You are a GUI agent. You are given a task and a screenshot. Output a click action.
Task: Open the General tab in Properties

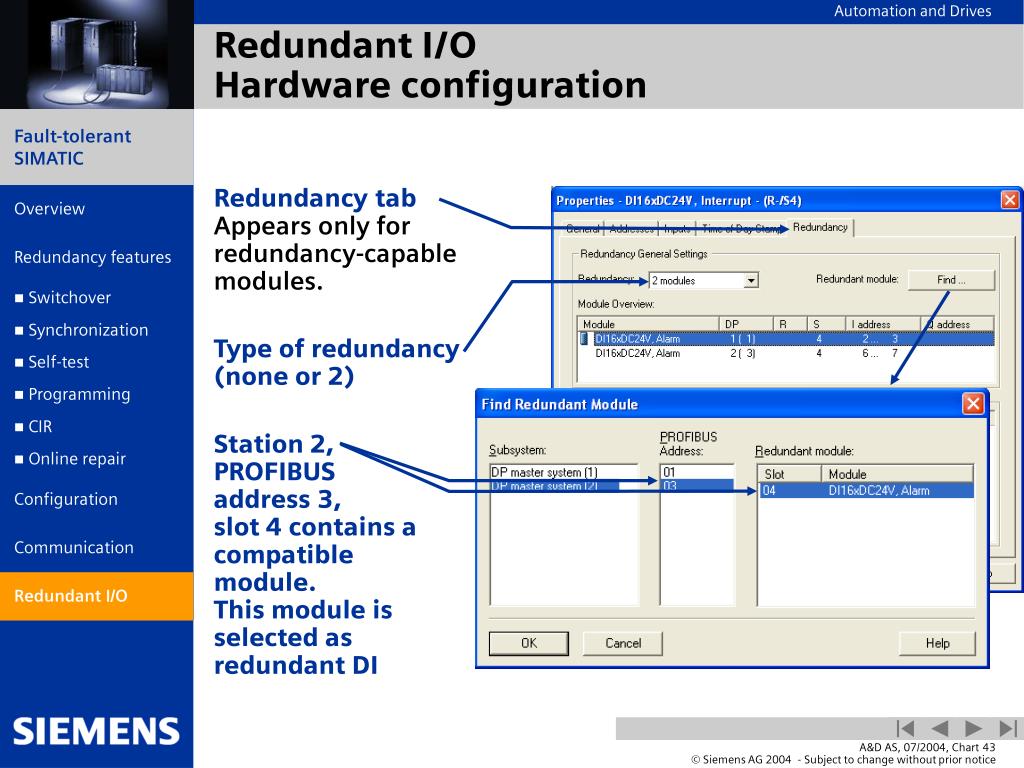[x=583, y=229]
